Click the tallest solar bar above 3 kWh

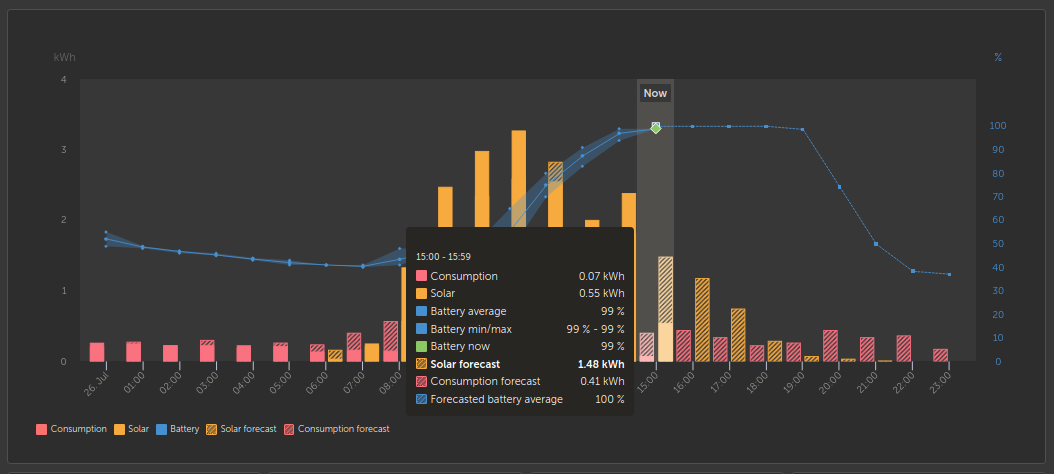pos(519,179)
